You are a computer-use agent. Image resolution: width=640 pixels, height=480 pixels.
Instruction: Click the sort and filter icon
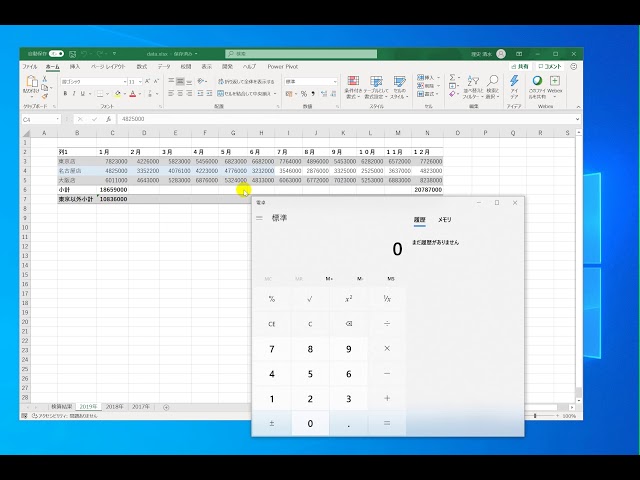(472, 84)
